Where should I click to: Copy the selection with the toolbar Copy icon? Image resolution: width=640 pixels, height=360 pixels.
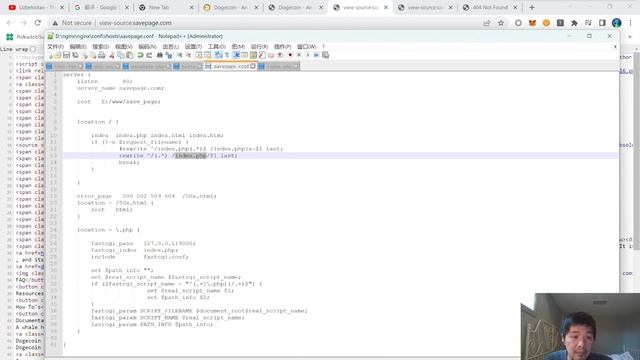(120, 55)
